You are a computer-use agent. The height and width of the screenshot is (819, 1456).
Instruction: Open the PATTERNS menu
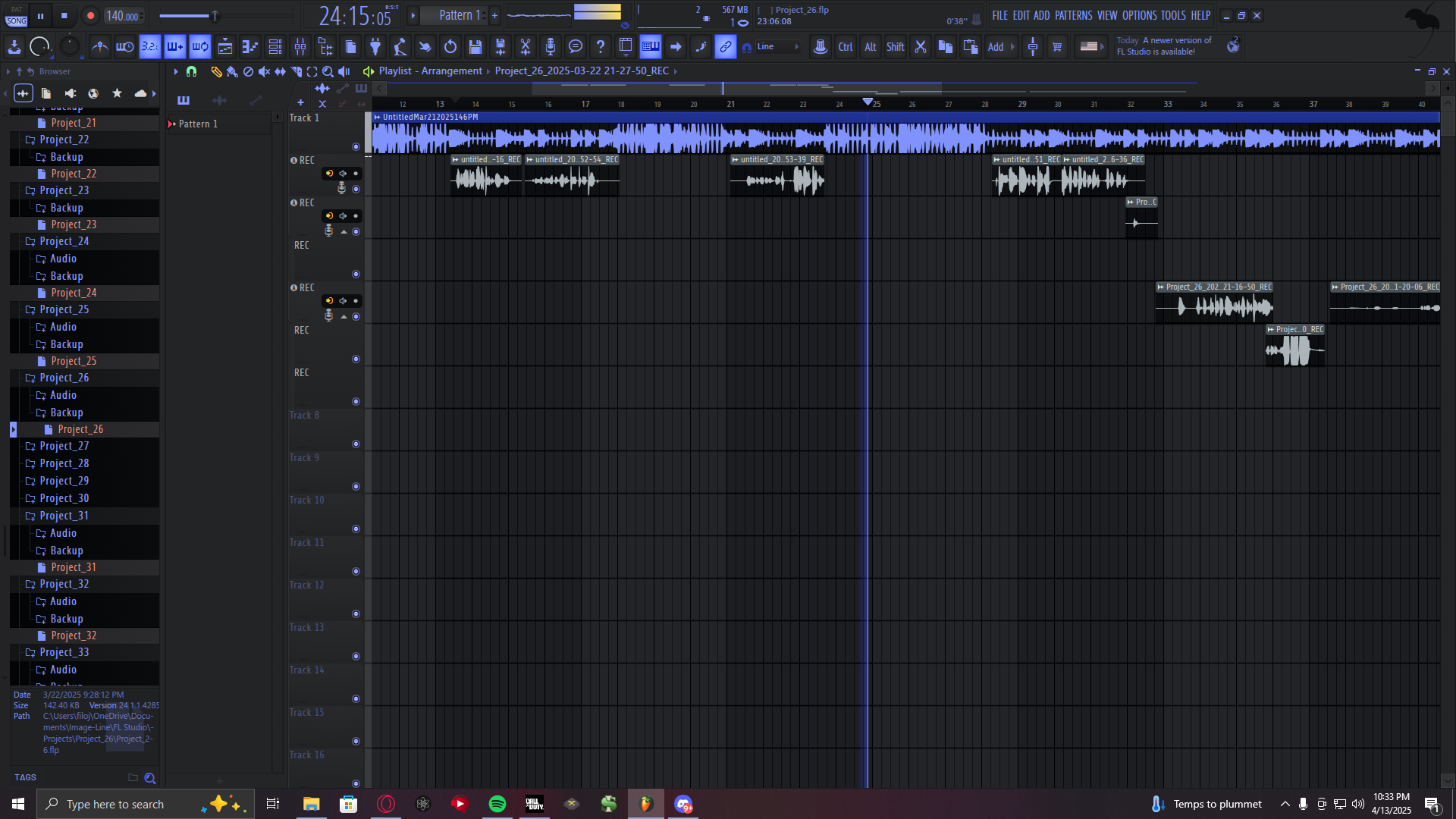[1072, 15]
